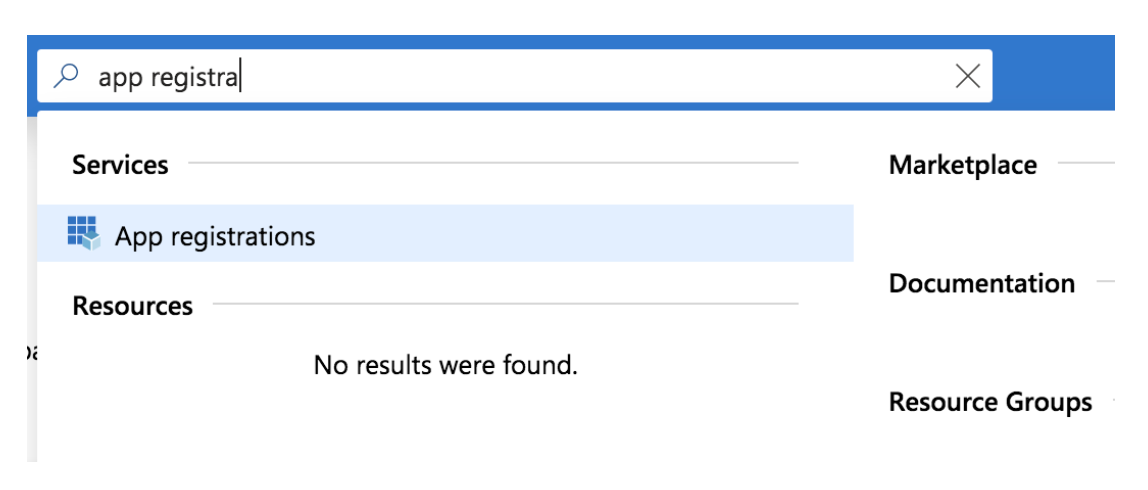The width and height of the screenshot is (1148, 490).
Task: Click the blue header bar right of search
Action: pyautogui.click(x=1053, y=75)
